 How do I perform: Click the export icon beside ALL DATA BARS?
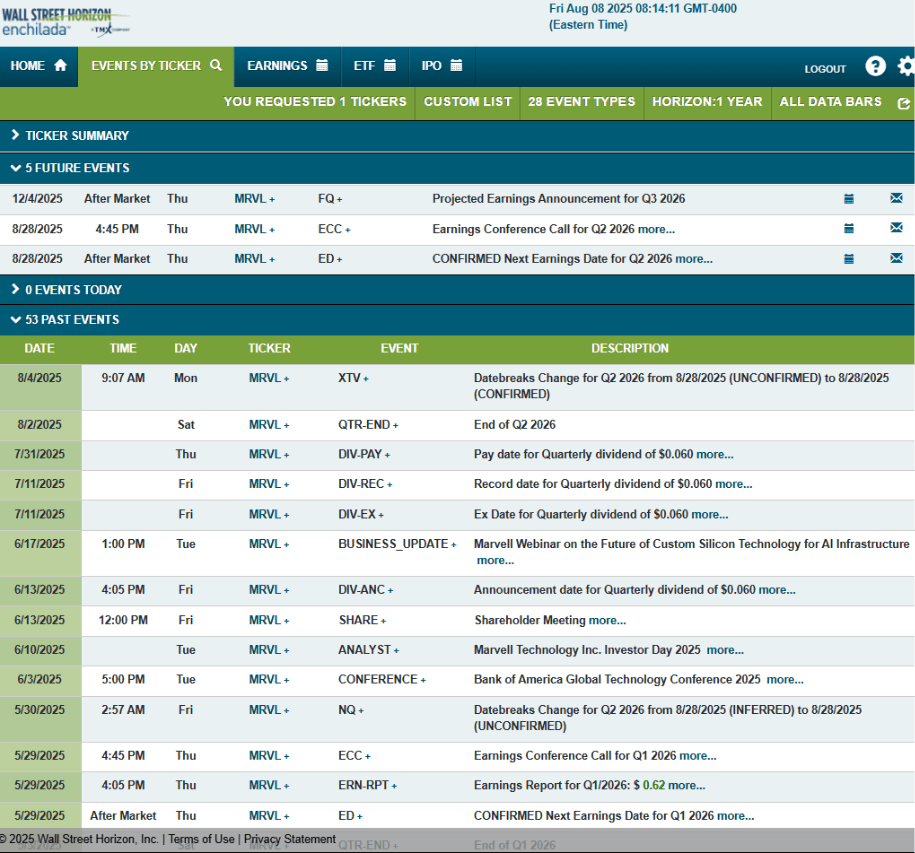[903, 103]
